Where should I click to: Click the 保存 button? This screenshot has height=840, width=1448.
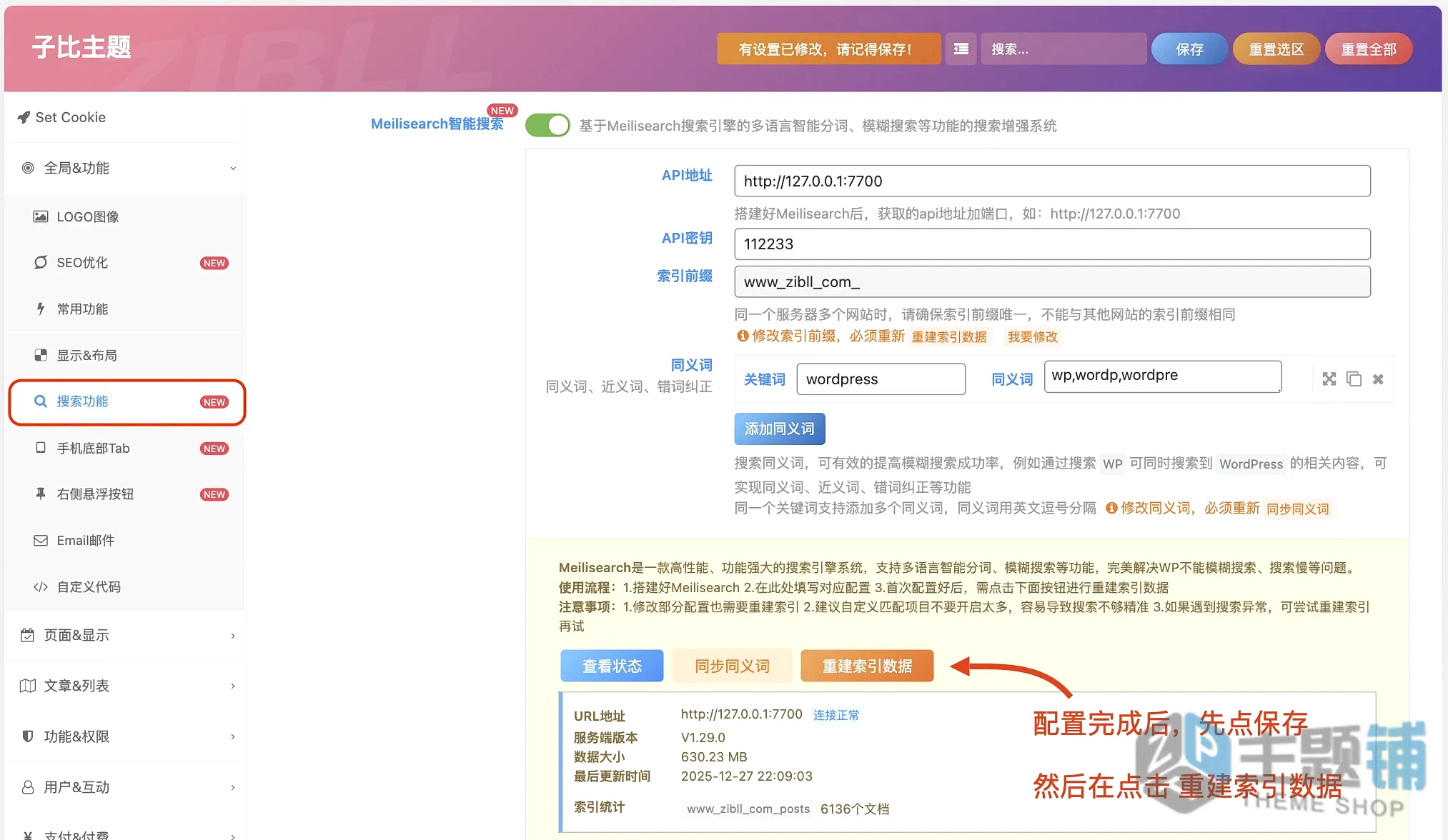tap(1190, 49)
